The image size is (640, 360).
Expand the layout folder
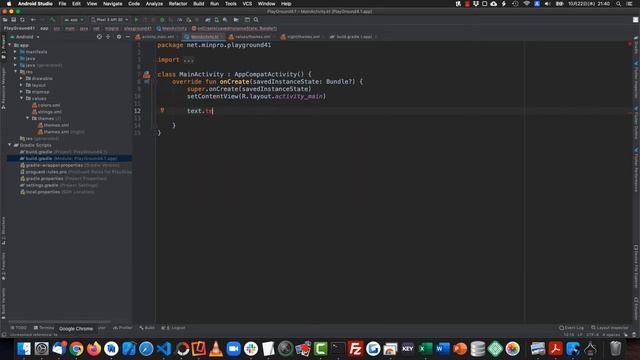click(21, 85)
